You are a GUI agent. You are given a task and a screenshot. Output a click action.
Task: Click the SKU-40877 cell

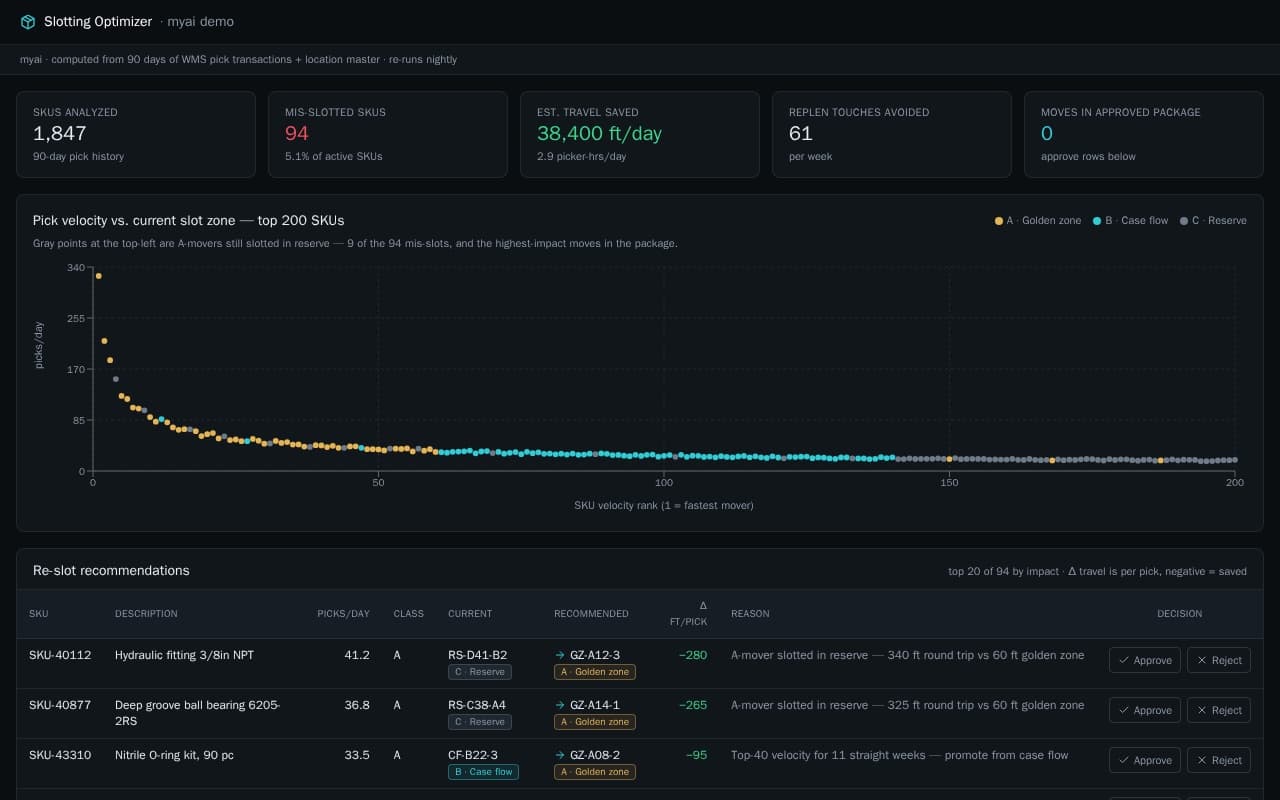click(x=60, y=705)
